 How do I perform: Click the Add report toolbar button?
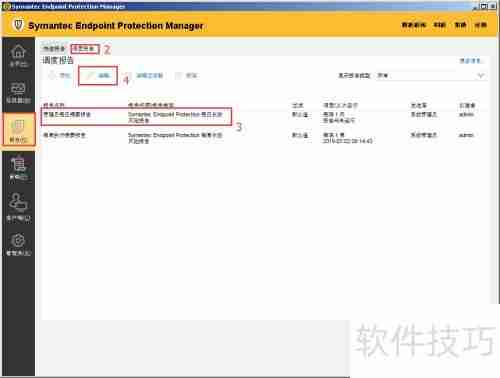pos(60,75)
